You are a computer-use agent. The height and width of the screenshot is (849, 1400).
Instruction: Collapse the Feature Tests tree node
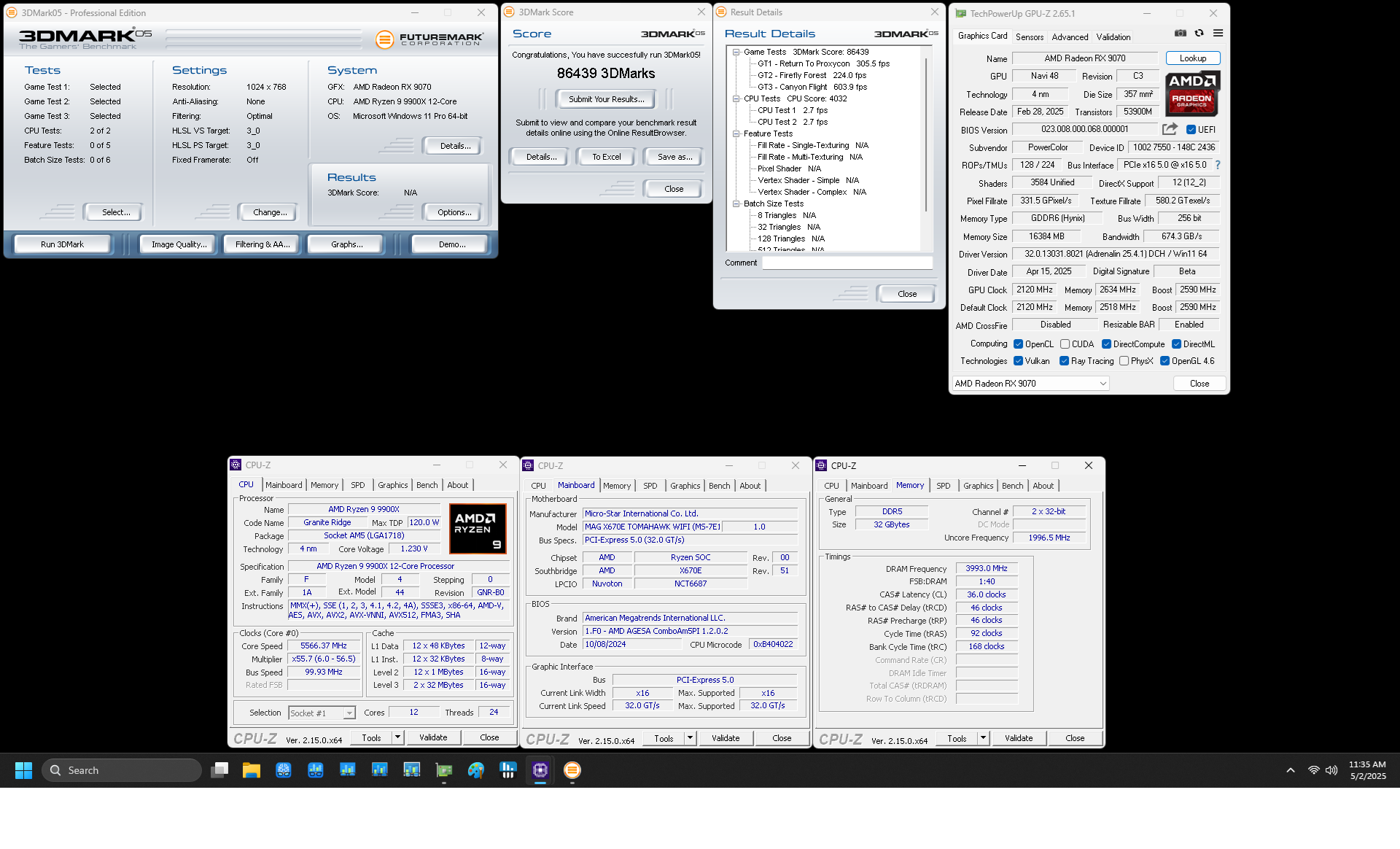click(736, 133)
